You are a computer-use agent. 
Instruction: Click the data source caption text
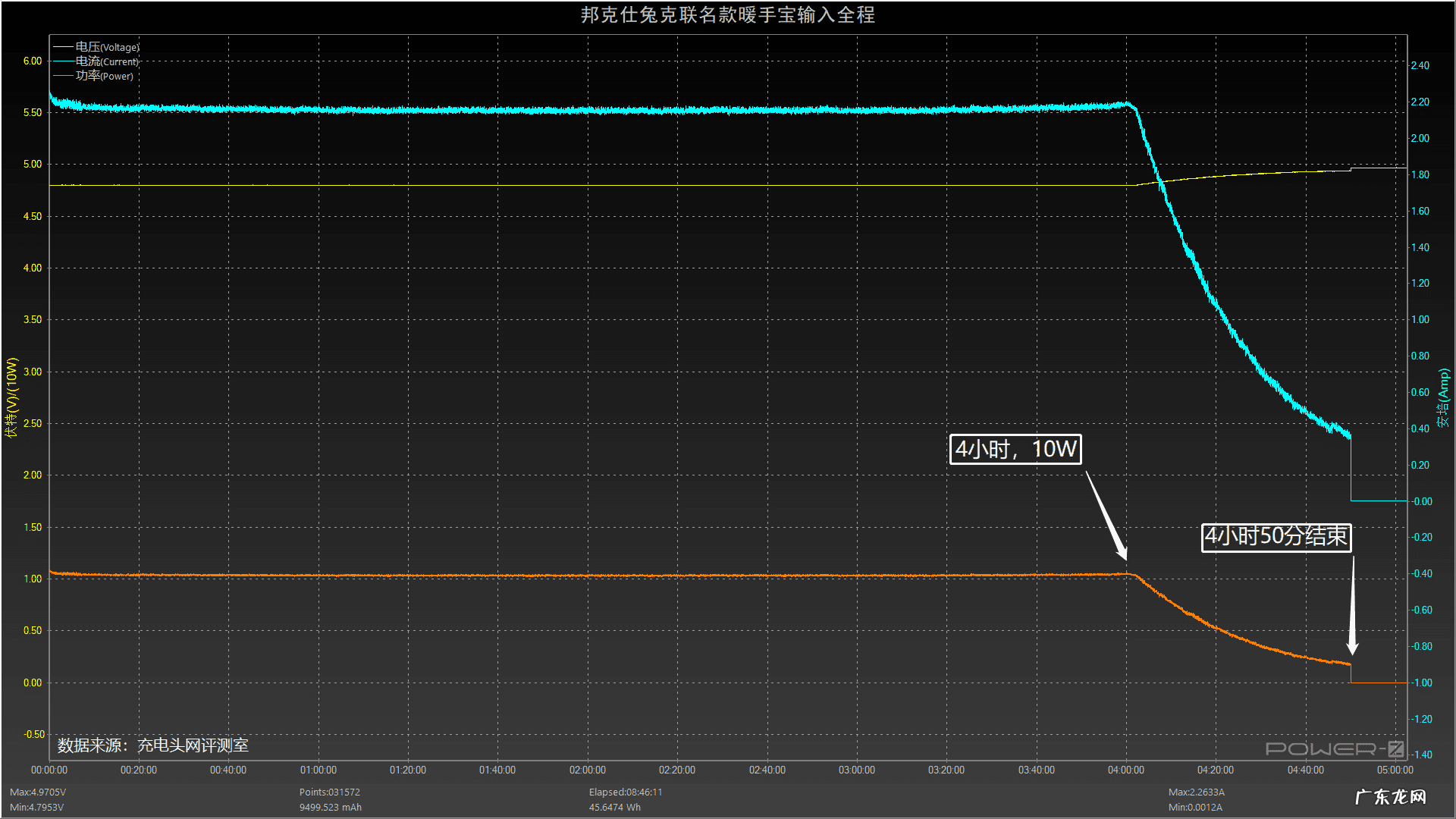153,745
